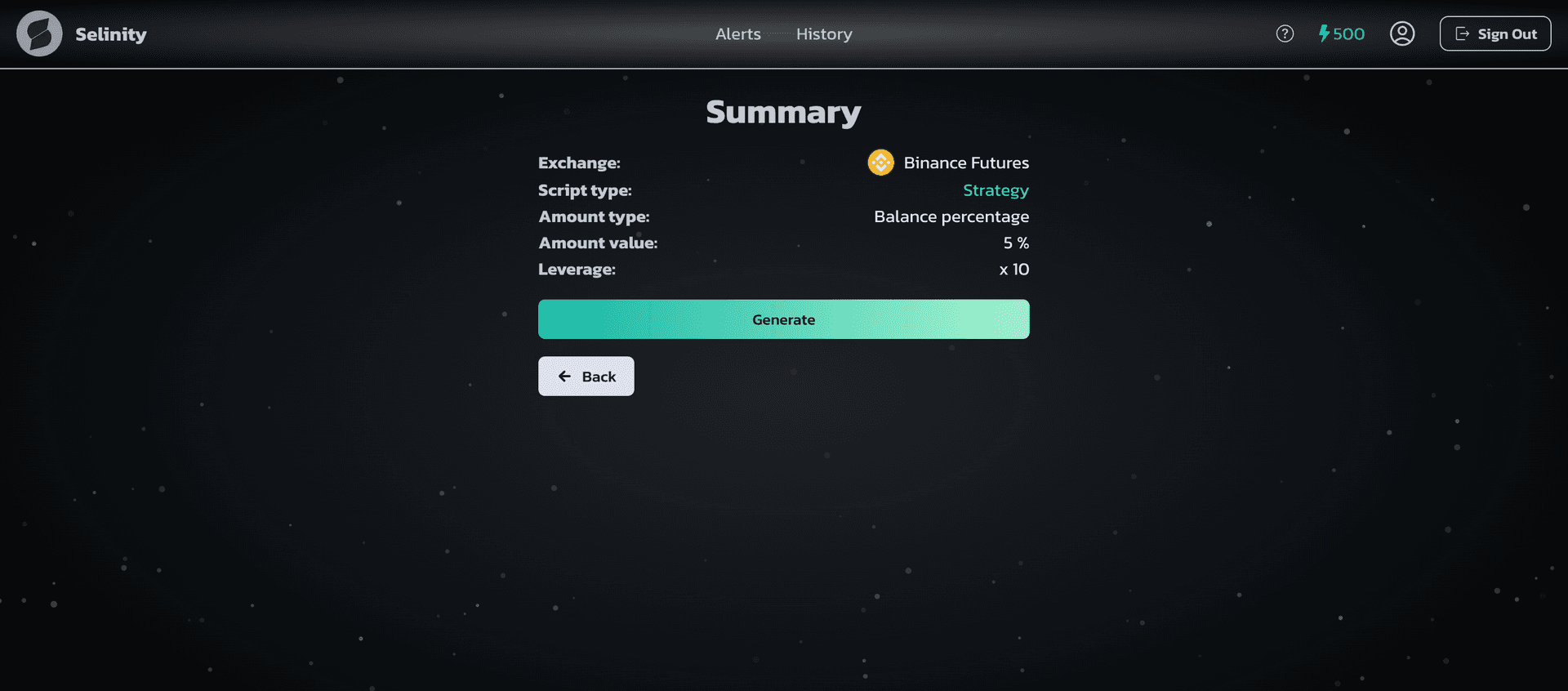Open the user profile icon
Screen dimensions: 1568x691
(1402, 33)
